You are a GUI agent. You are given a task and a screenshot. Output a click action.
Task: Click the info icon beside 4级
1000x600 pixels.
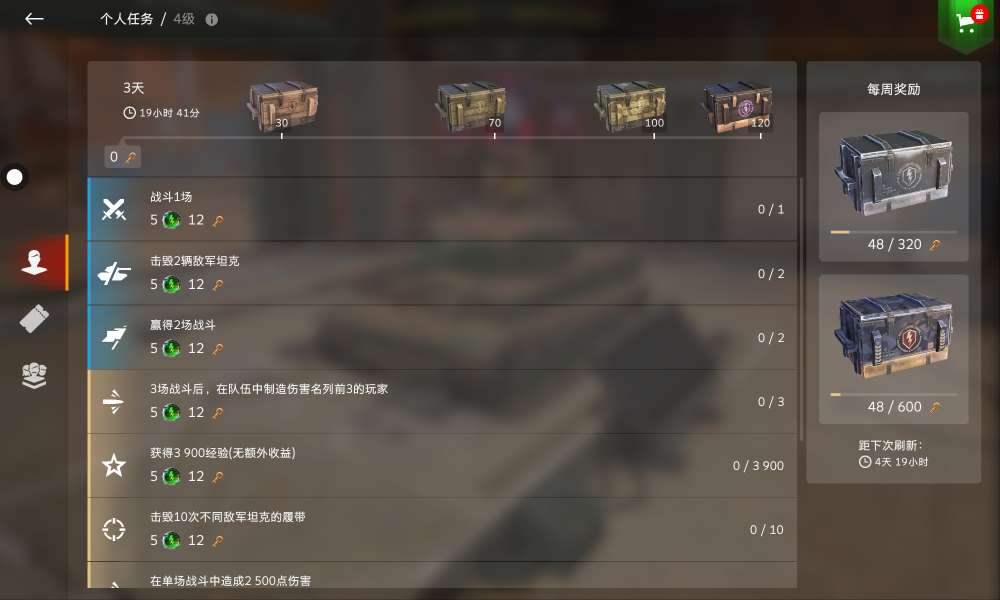212,19
